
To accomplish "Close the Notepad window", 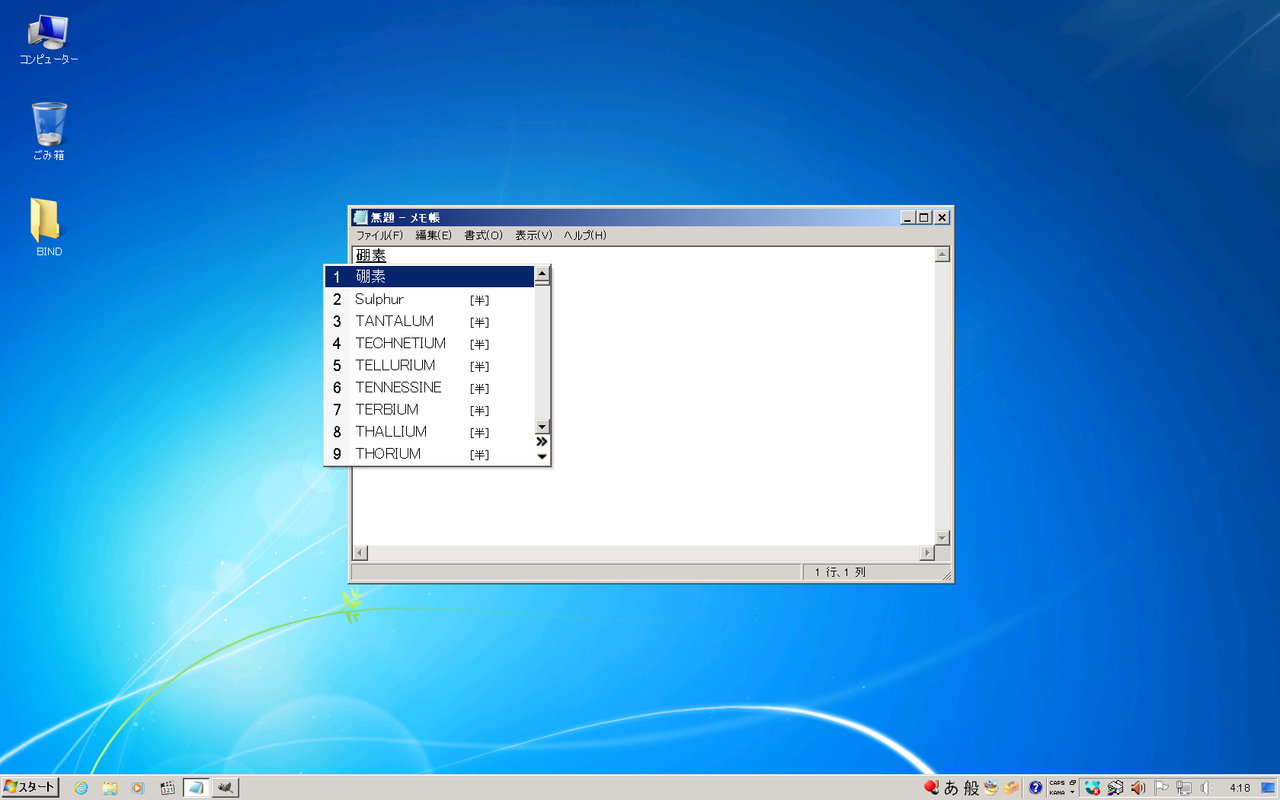I will tap(941, 217).
